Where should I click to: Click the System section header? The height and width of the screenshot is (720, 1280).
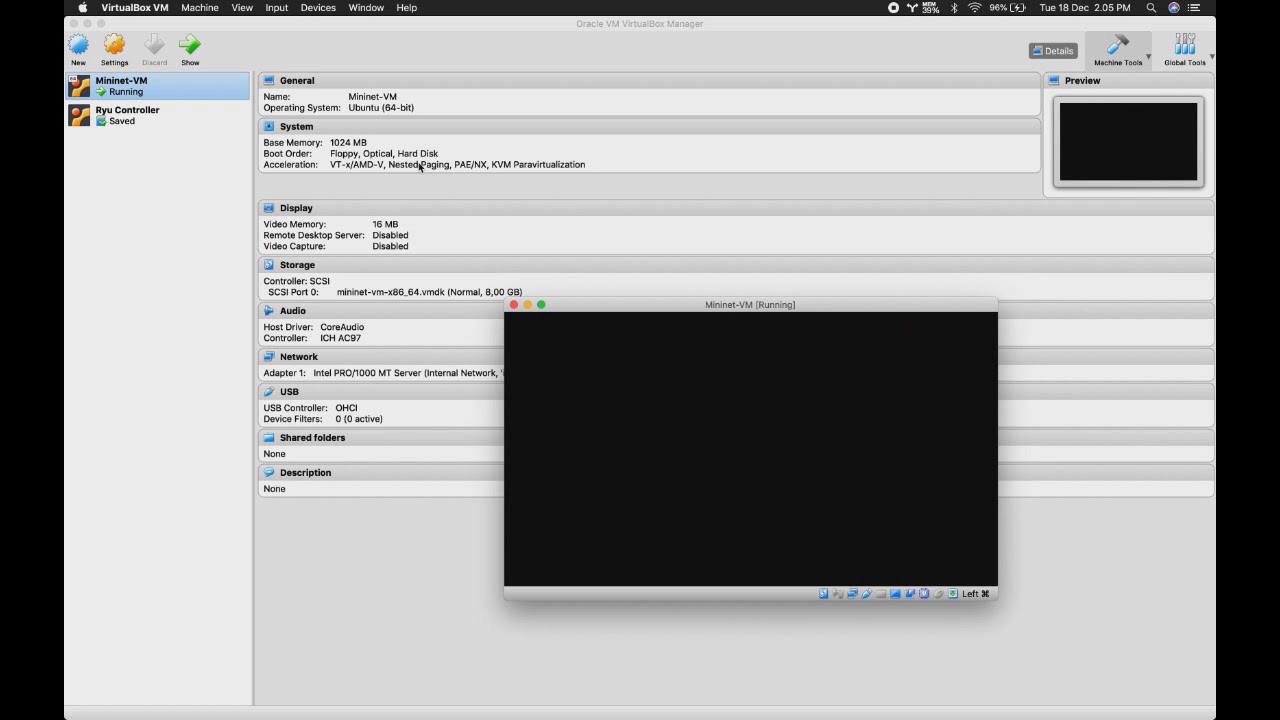coord(649,126)
